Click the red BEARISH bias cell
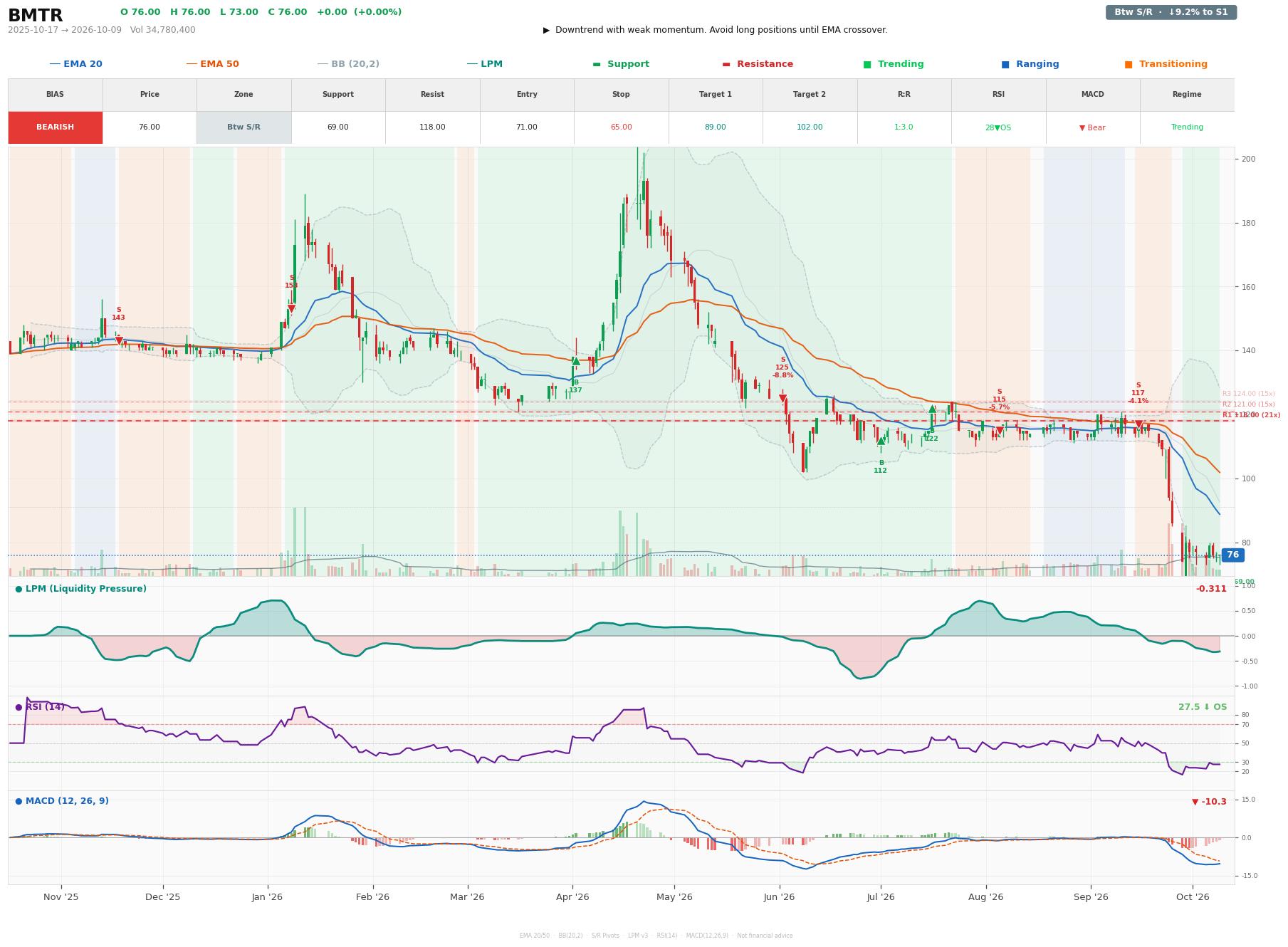Viewport: 1288px width, 947px height. tap(56, 127)
